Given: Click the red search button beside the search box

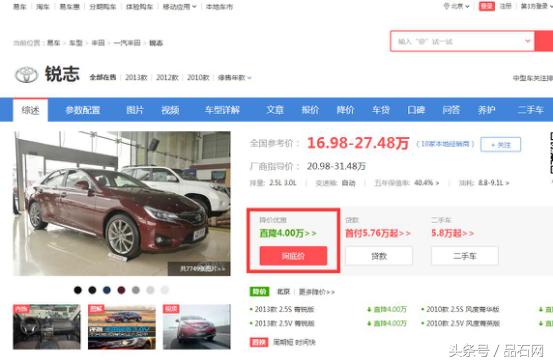Looking at the screenshot, I should (544, 41).
